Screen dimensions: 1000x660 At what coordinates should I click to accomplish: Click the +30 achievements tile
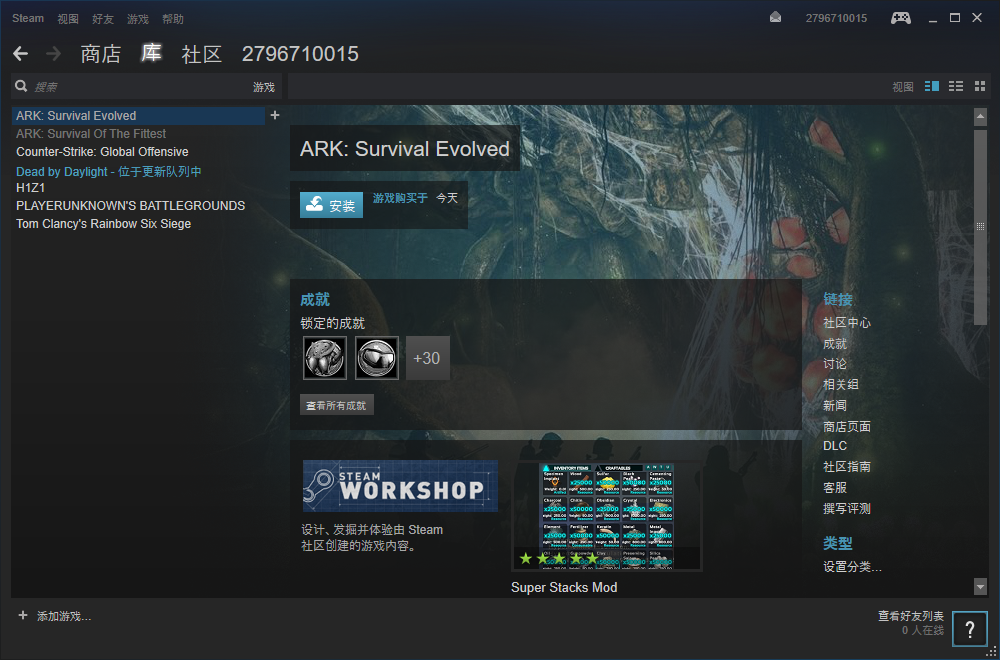tap(427, 358)
